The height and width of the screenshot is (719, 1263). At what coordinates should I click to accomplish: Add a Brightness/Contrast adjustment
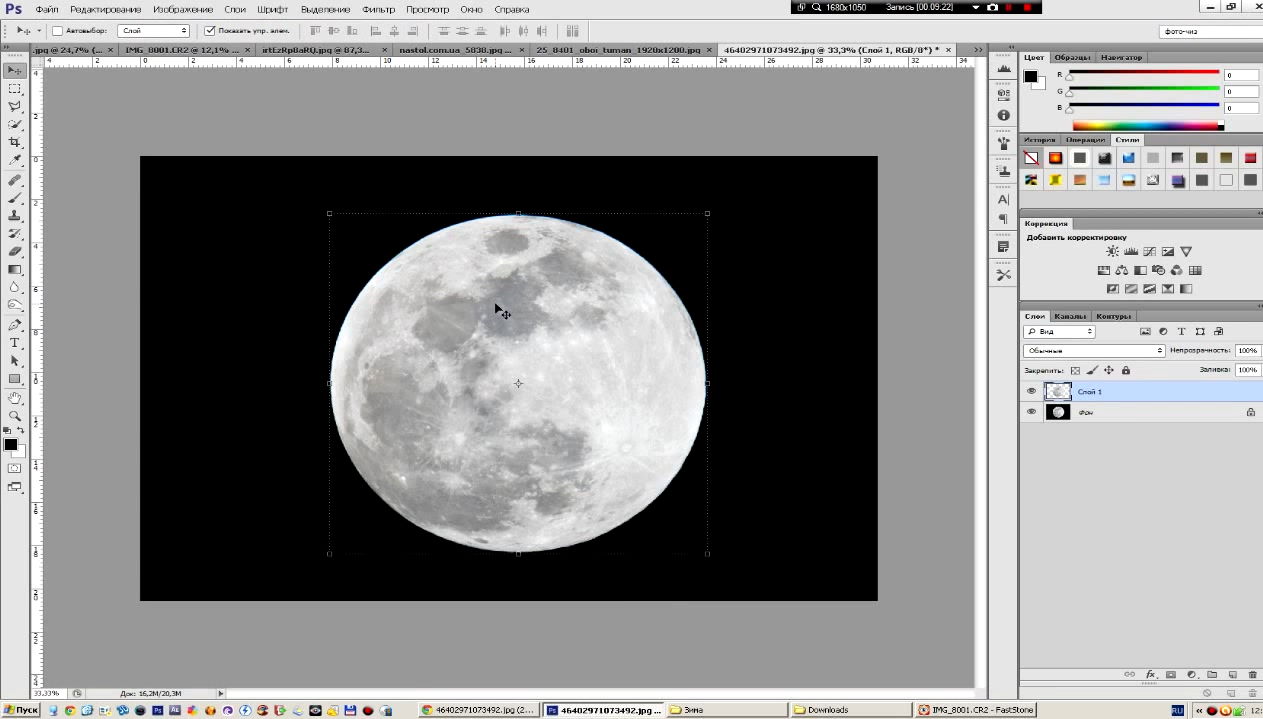coord(1112,252)
